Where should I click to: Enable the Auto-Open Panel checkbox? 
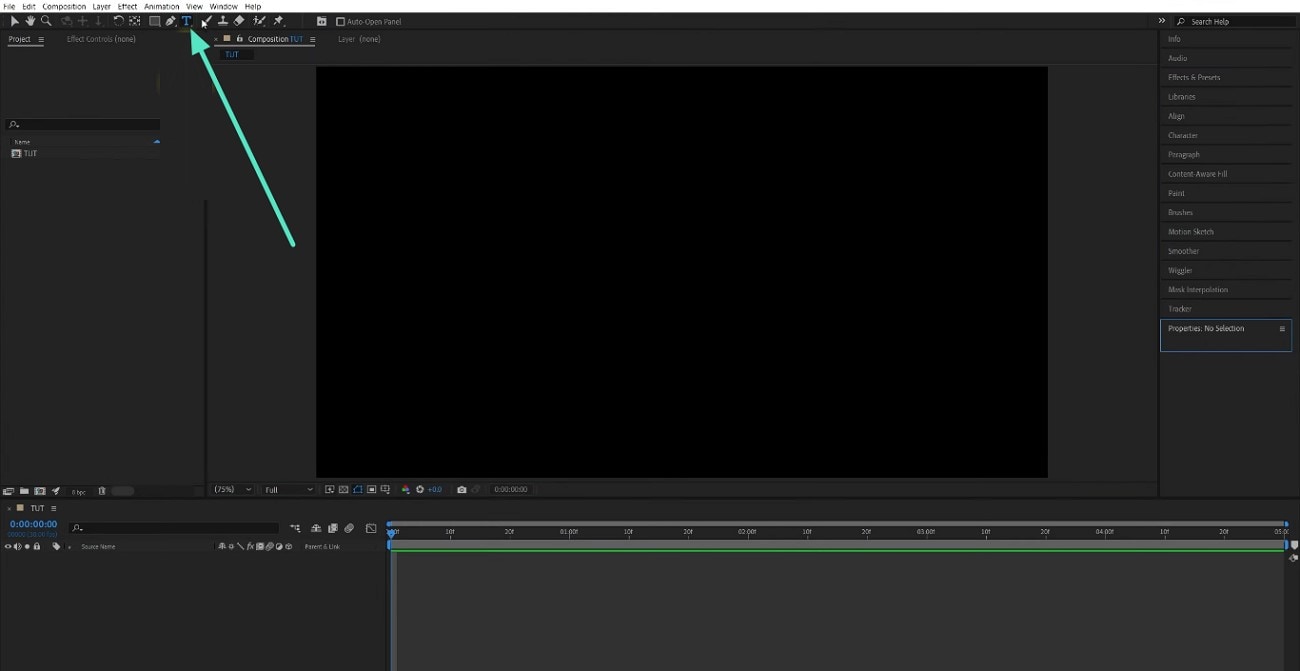coord(340,21)
